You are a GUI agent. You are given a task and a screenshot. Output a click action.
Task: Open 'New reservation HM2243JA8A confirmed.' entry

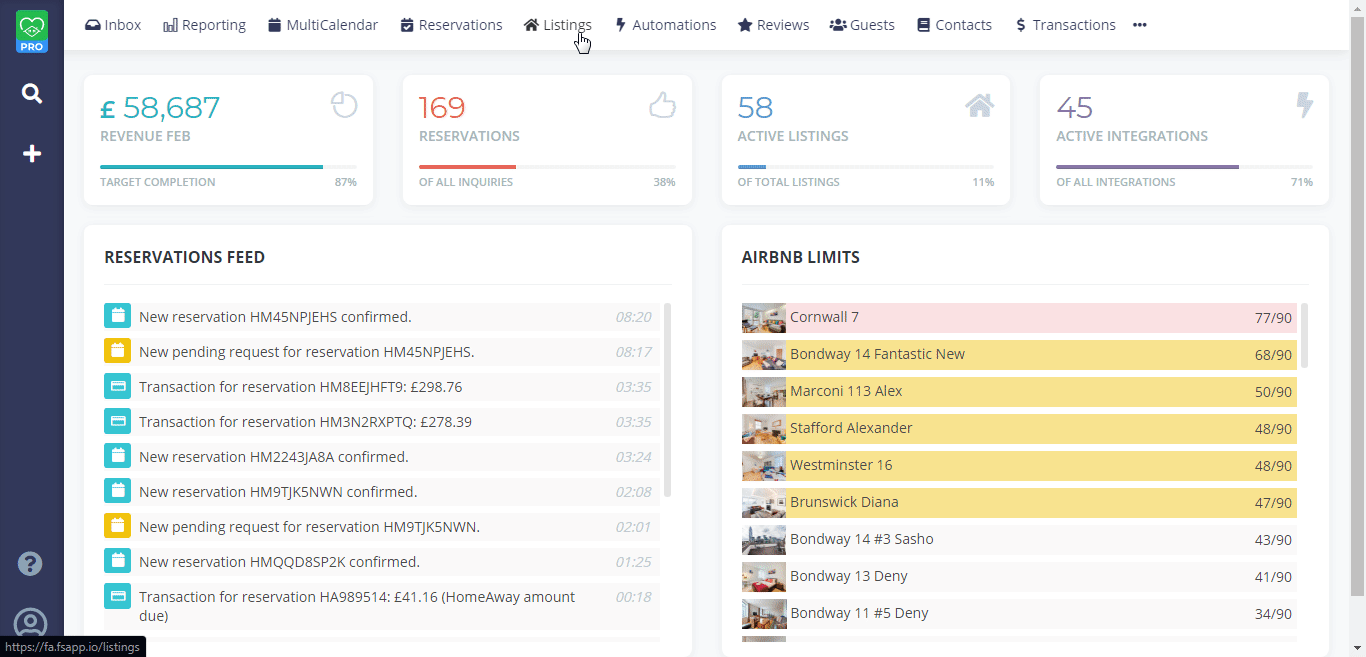pyautogui.click(x=273, y=457)
